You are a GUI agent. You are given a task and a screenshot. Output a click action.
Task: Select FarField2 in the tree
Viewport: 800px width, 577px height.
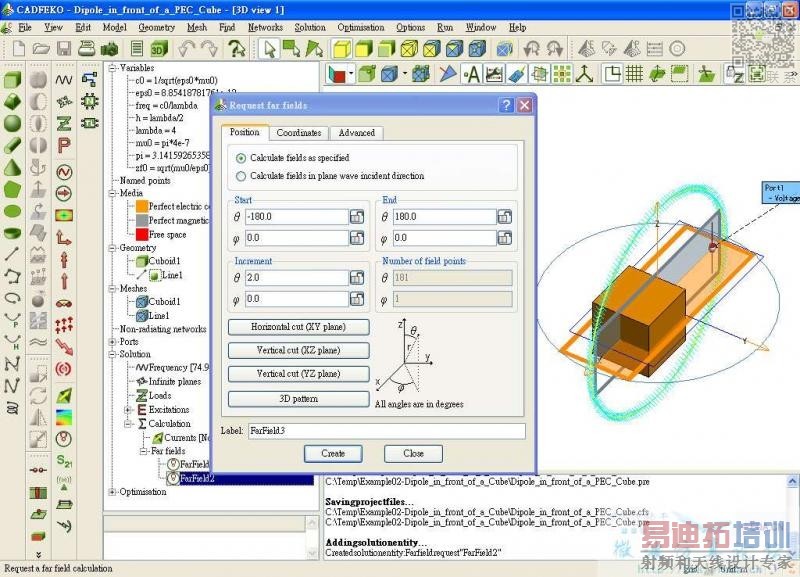click(x=196, y=479)
